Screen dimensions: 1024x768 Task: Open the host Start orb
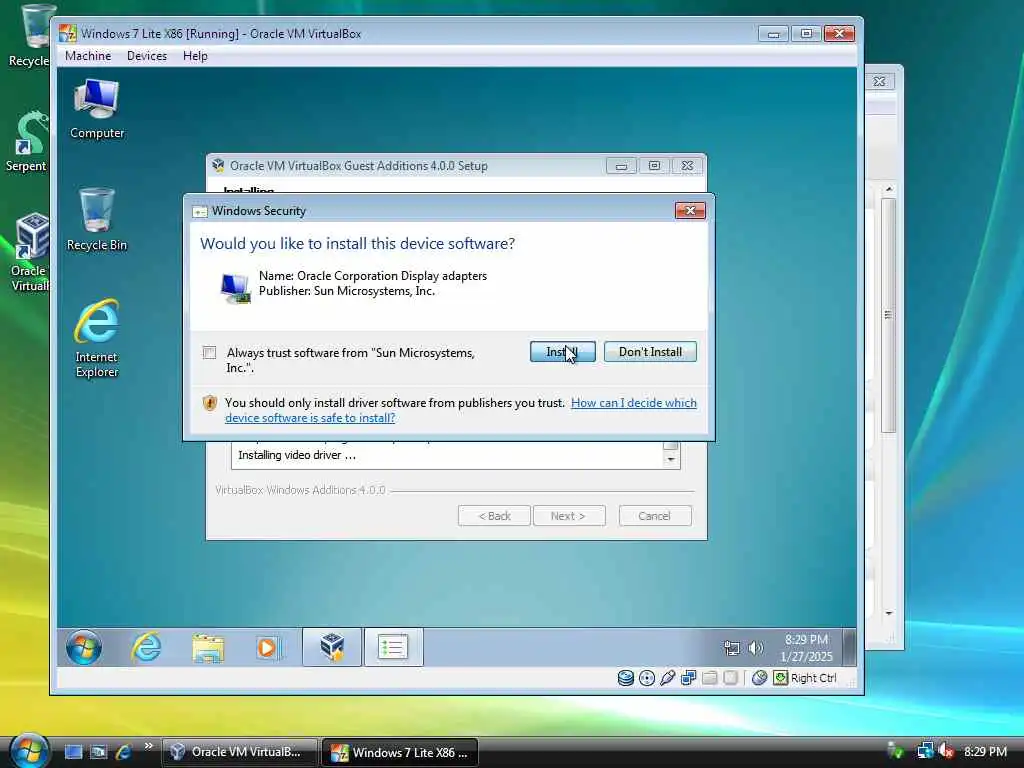[28, 750]
